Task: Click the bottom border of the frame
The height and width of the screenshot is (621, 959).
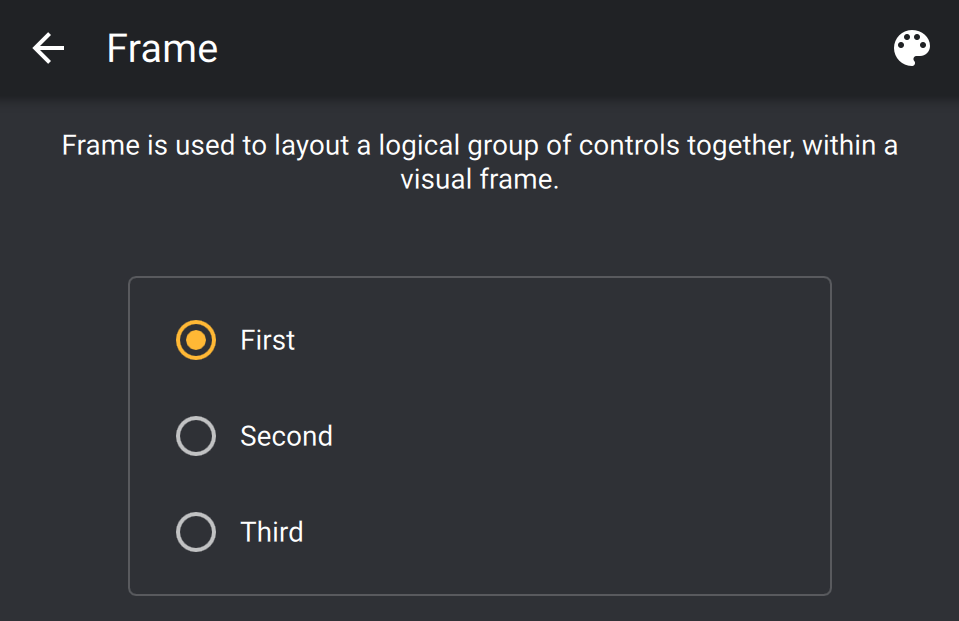Action: pyautogui.click(x=480, y=595)
